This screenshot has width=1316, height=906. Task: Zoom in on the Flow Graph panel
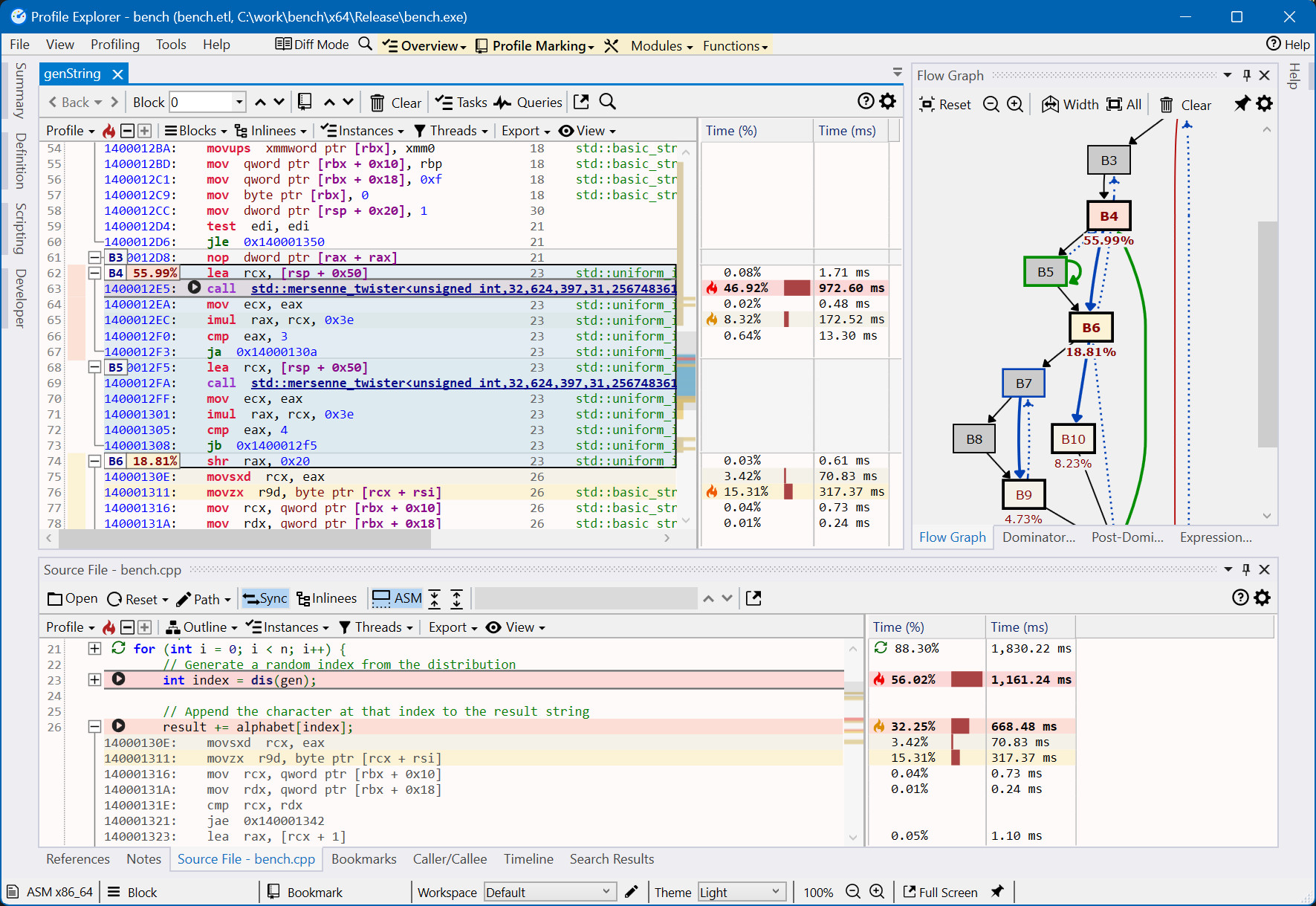click(x=1015, y=105)
